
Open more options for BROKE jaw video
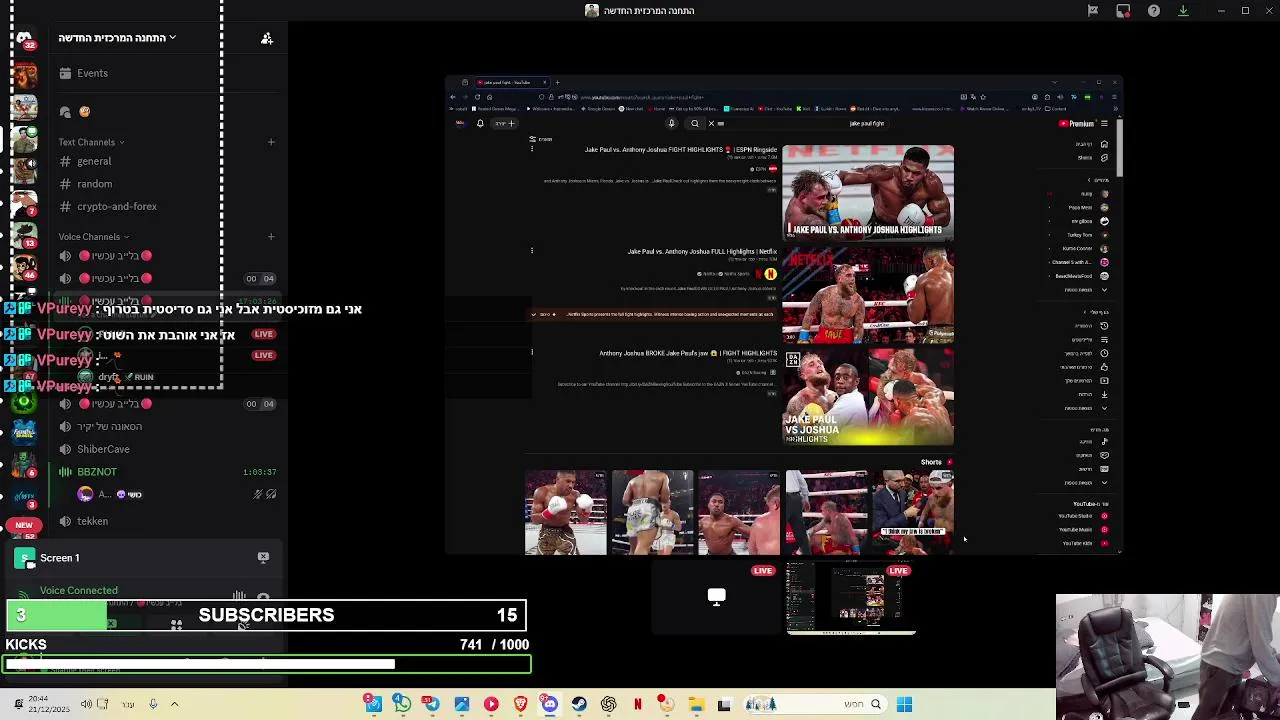[532, 352]
